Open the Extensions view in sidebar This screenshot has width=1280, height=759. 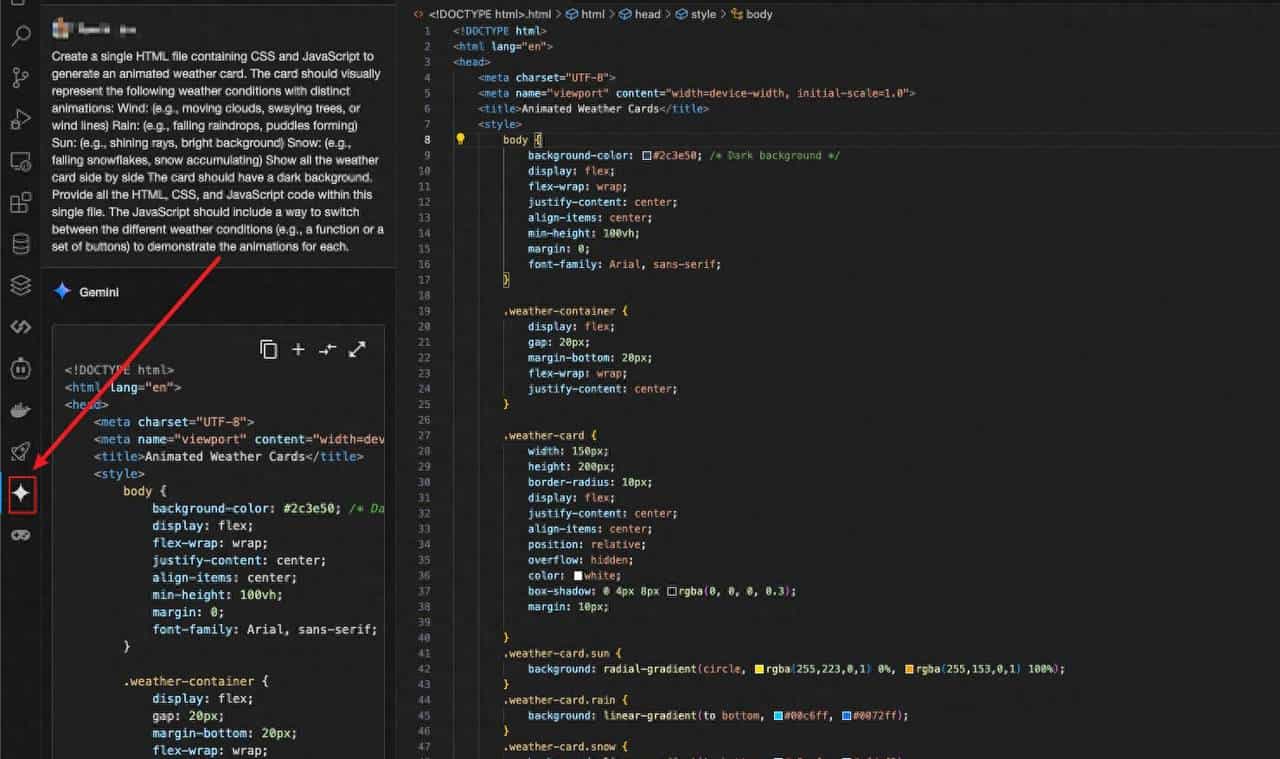pos(20,203)
